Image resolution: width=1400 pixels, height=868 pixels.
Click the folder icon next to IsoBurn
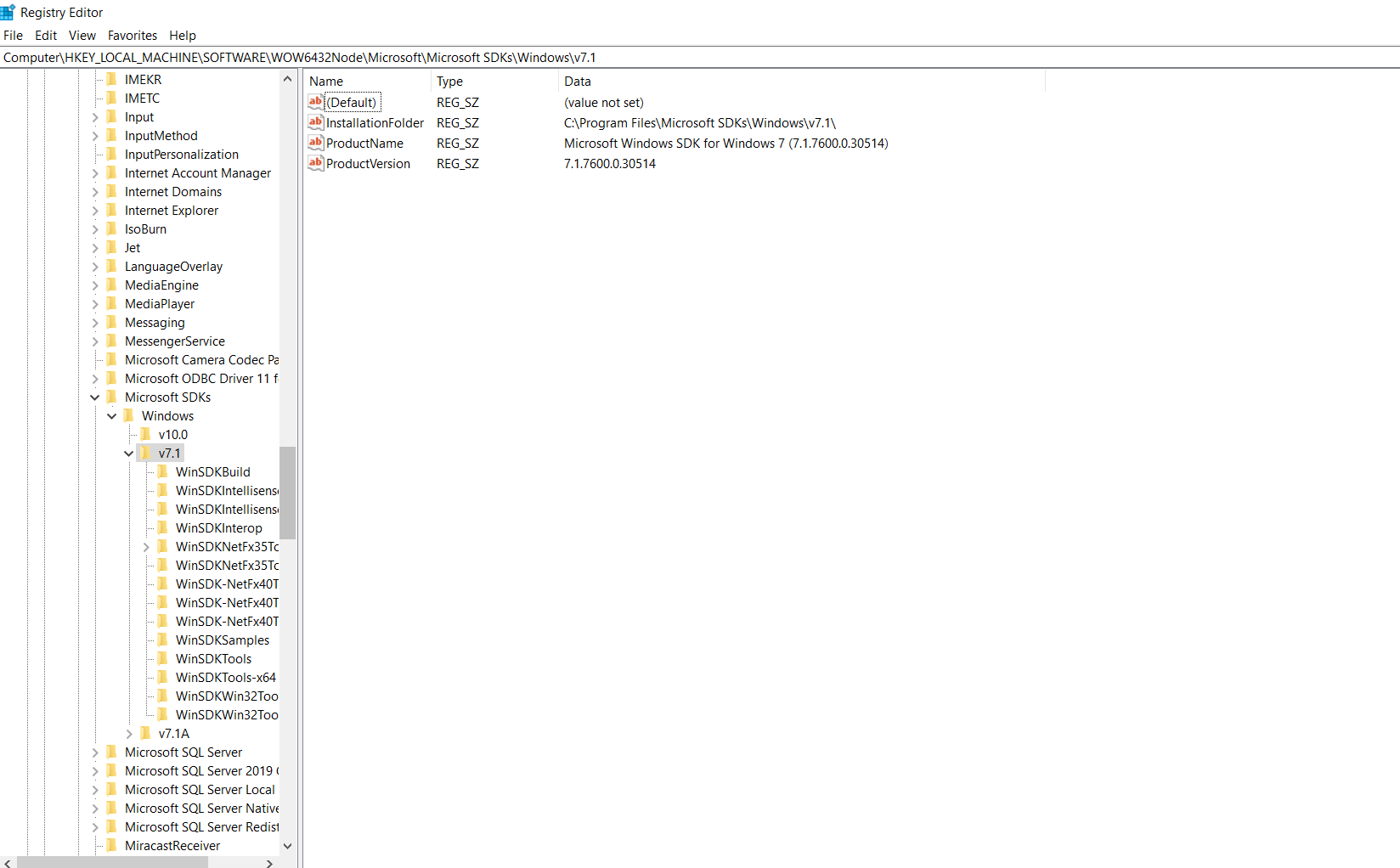click(112, 228)
